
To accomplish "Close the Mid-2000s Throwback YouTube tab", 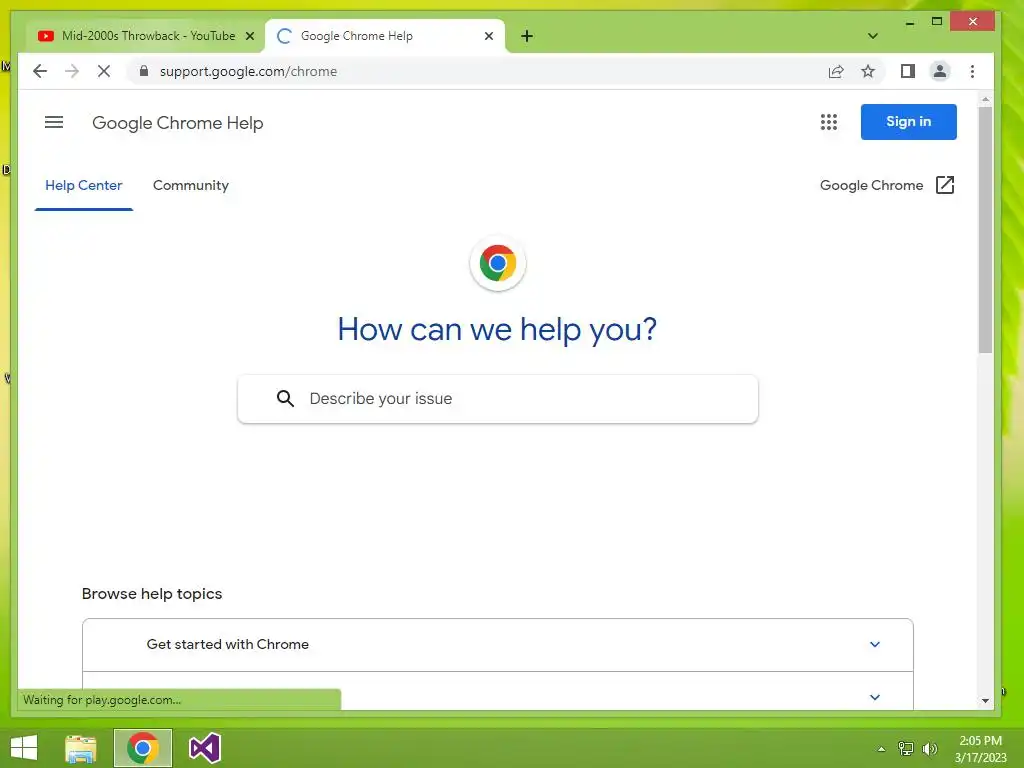I will pos(249,37).
